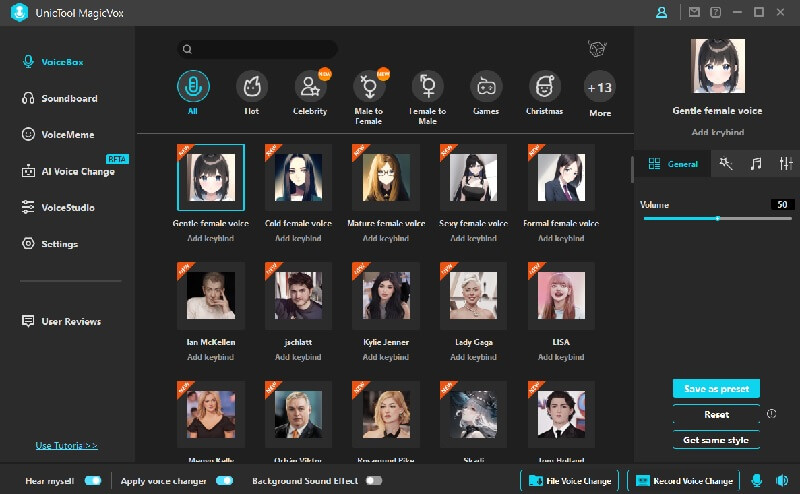Toggle the Hear myself switch
Image resolution: width=800 pixels, height=494 pixels.
coord(93,481)
